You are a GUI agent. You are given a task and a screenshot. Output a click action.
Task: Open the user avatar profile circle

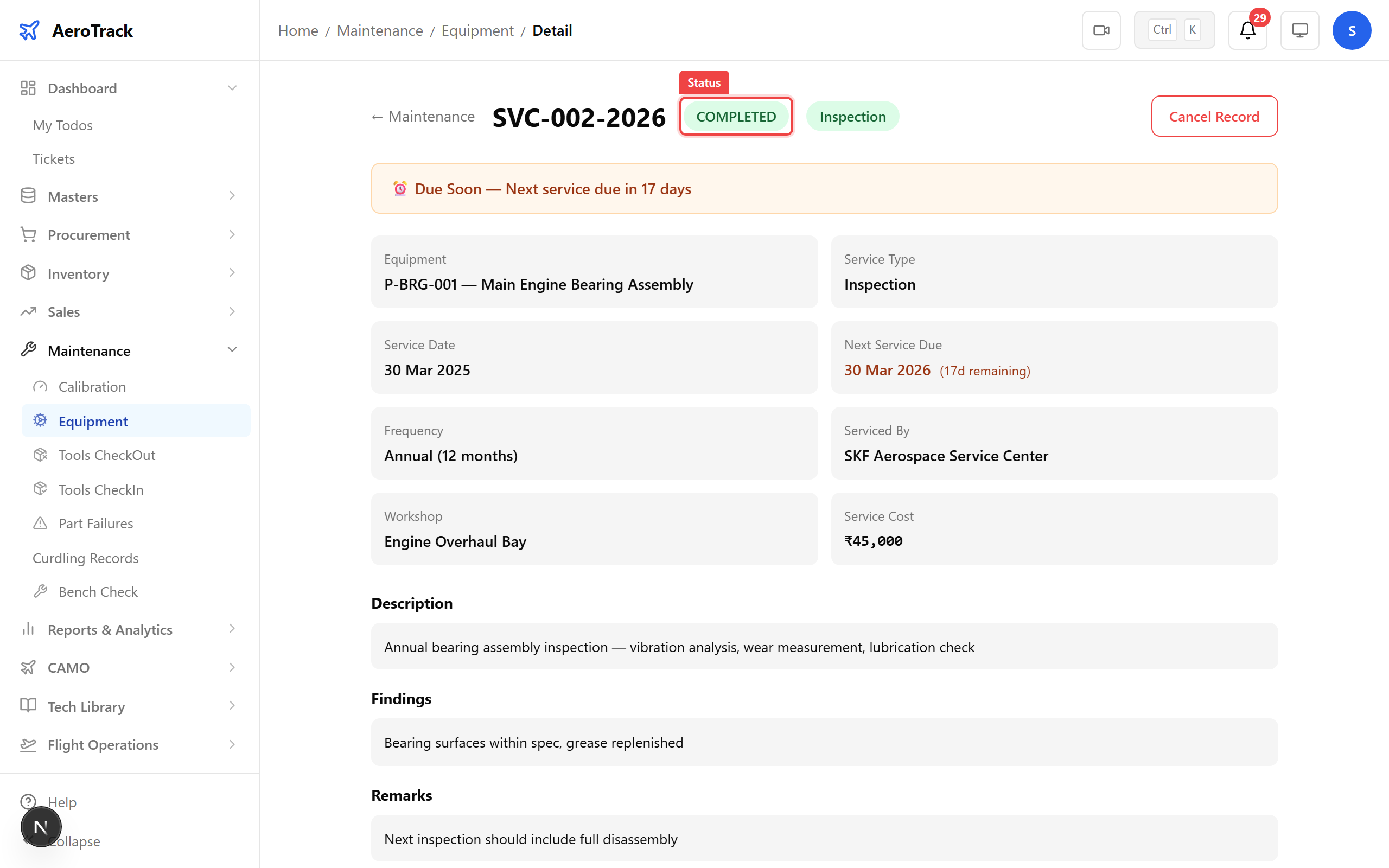(x=1352, y=30)
